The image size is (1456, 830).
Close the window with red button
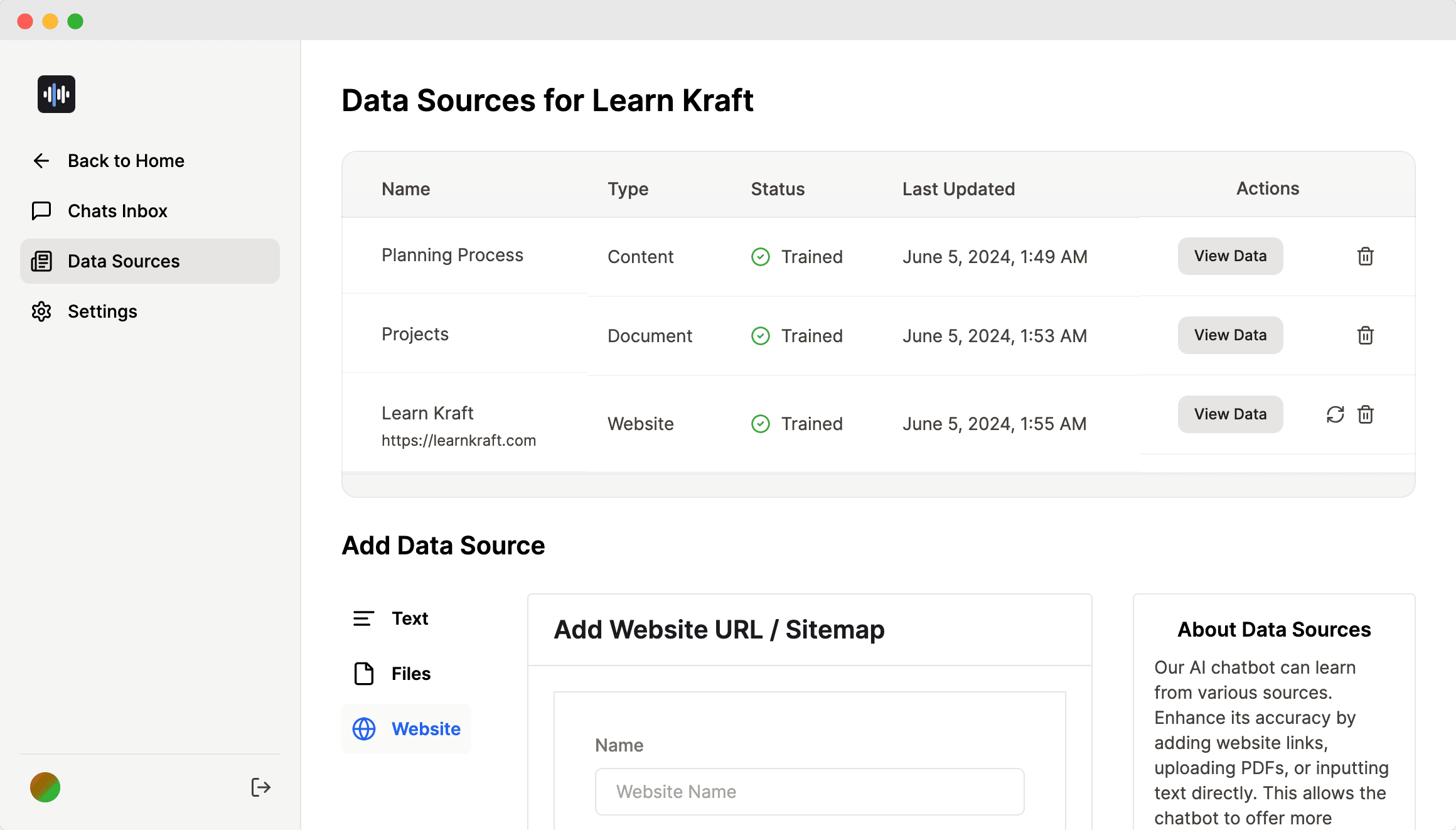tap(25, 21)
